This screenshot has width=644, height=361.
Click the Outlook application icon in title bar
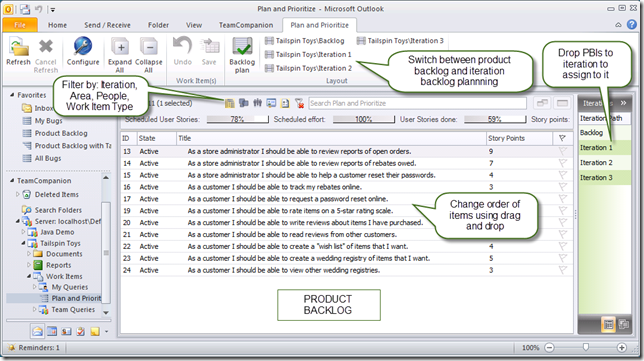click(x=8, y=9)
